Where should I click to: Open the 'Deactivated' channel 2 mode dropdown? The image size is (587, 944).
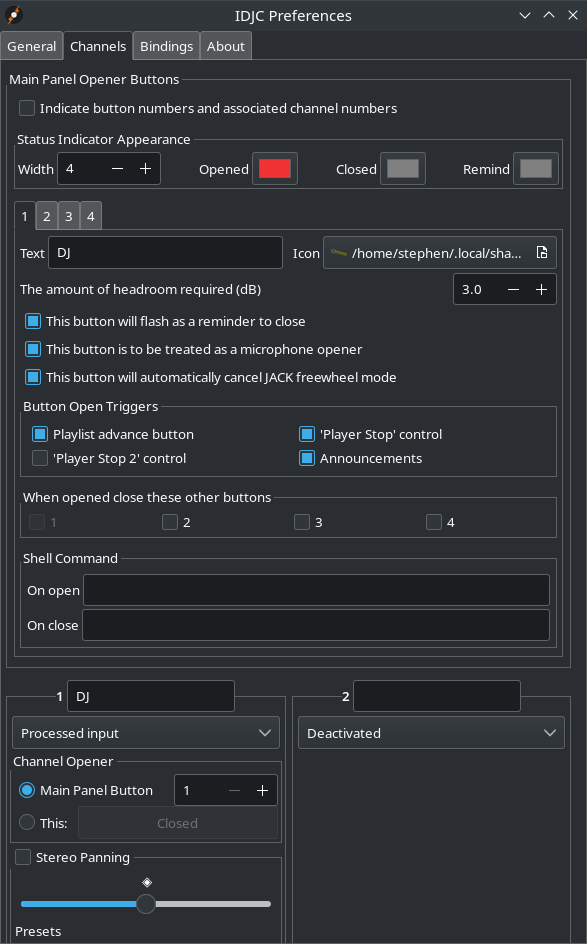point(431,733)
